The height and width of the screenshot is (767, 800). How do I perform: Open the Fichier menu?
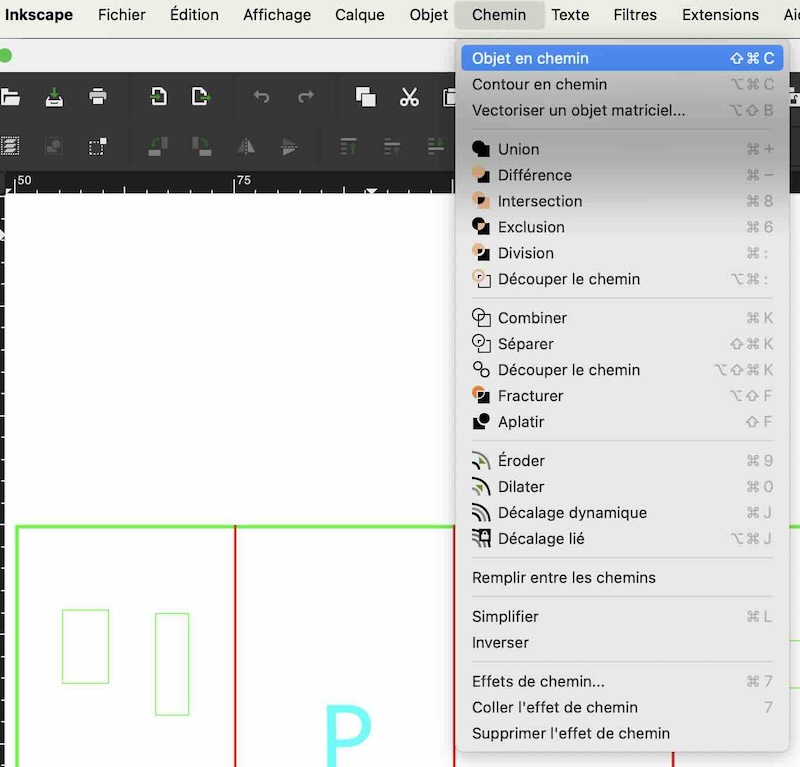[121, 15]
